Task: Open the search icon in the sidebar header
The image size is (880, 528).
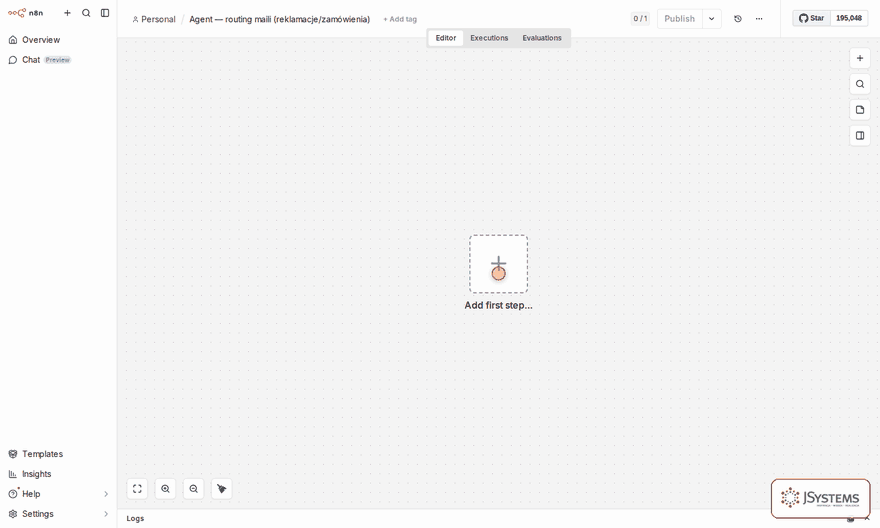Action: 86,12
